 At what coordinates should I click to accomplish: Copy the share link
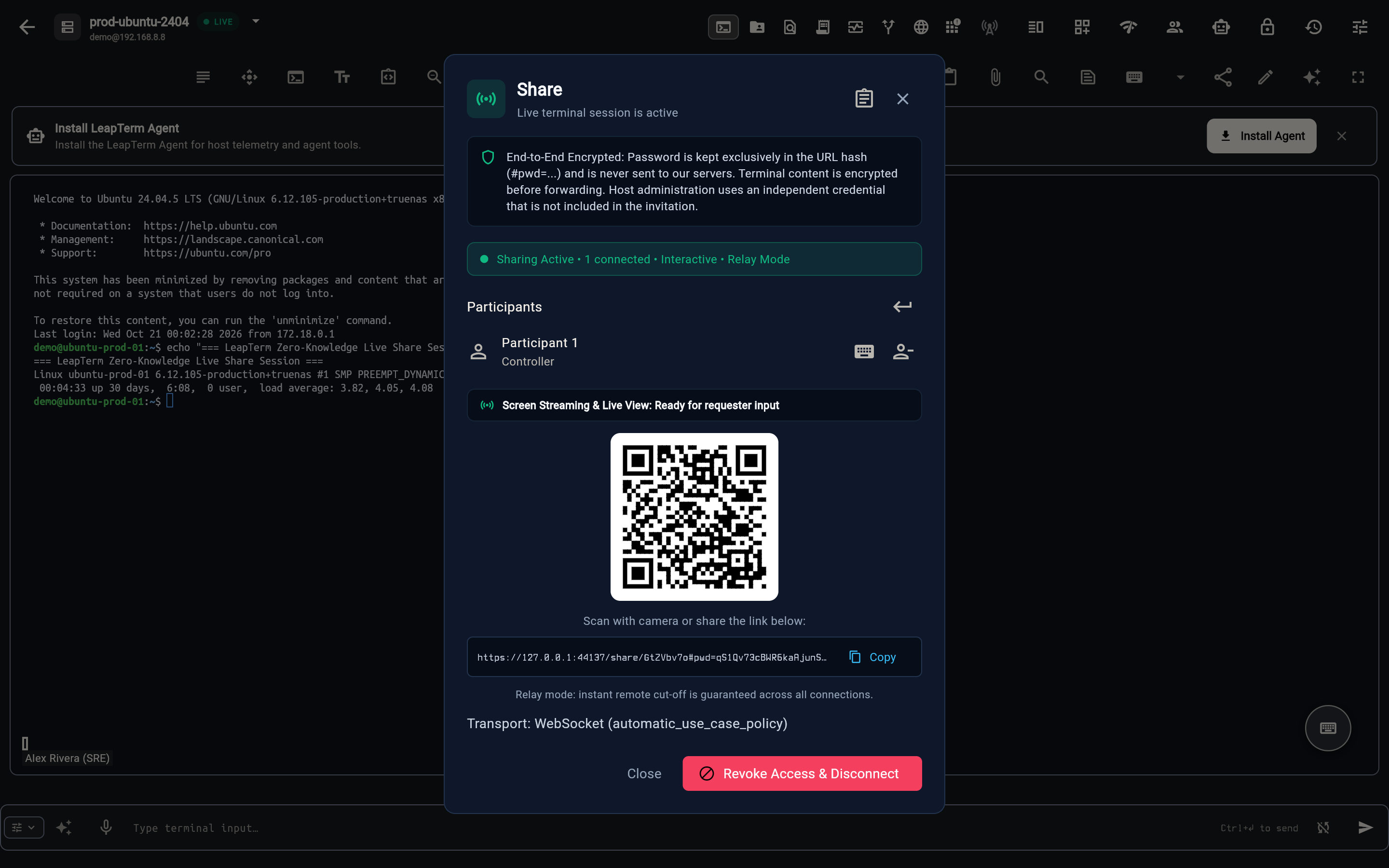(x=872, y=657)
